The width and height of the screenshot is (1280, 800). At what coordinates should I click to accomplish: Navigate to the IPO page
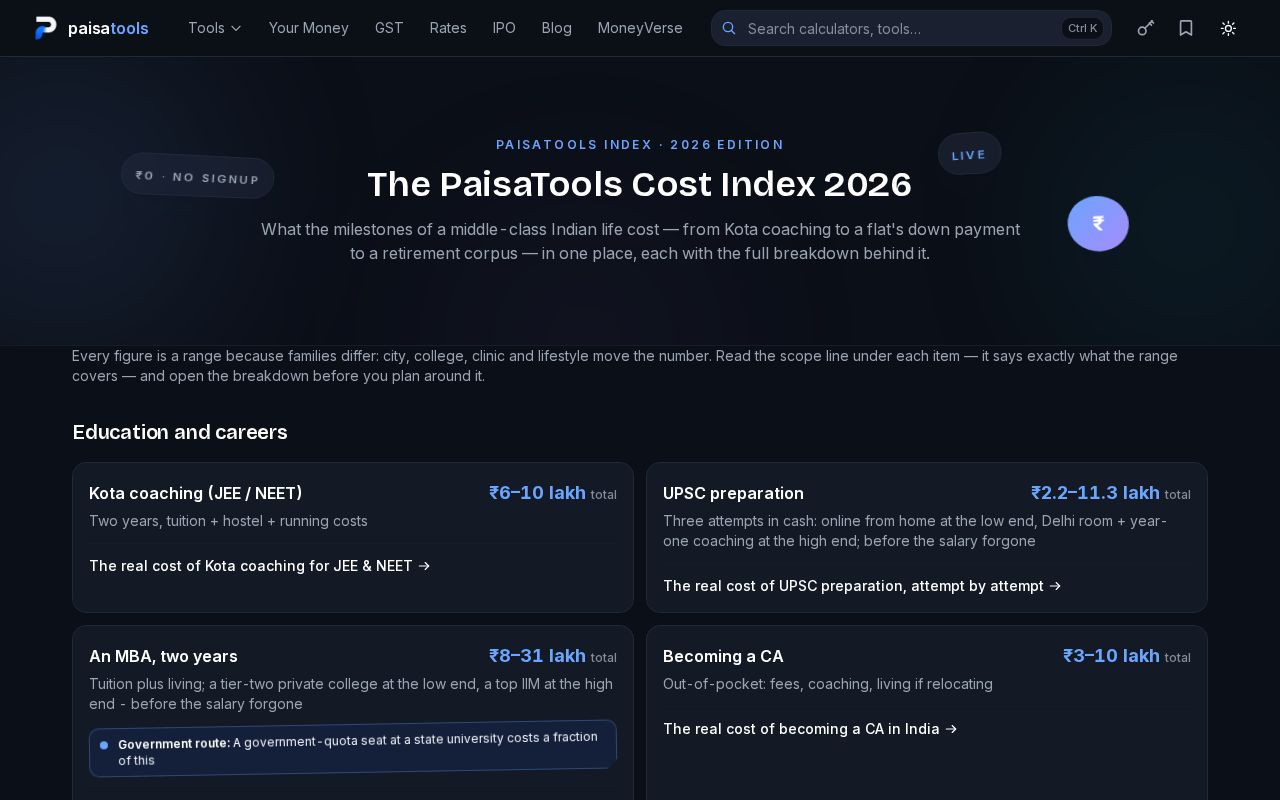tap(504, 28)
